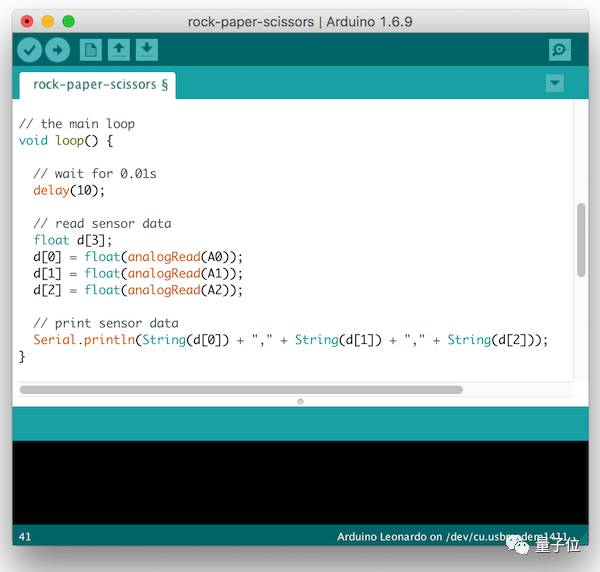Click the '// print sensor data' comment

[106, 323]
